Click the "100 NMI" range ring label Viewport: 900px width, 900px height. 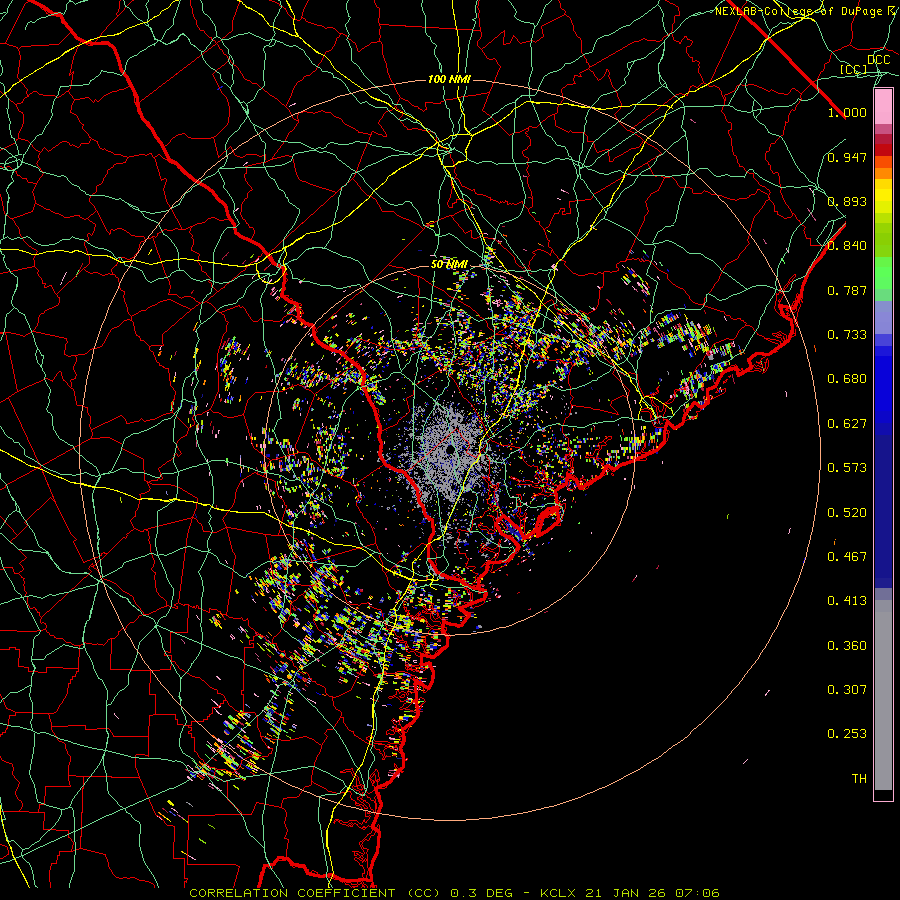pos(449,79)
